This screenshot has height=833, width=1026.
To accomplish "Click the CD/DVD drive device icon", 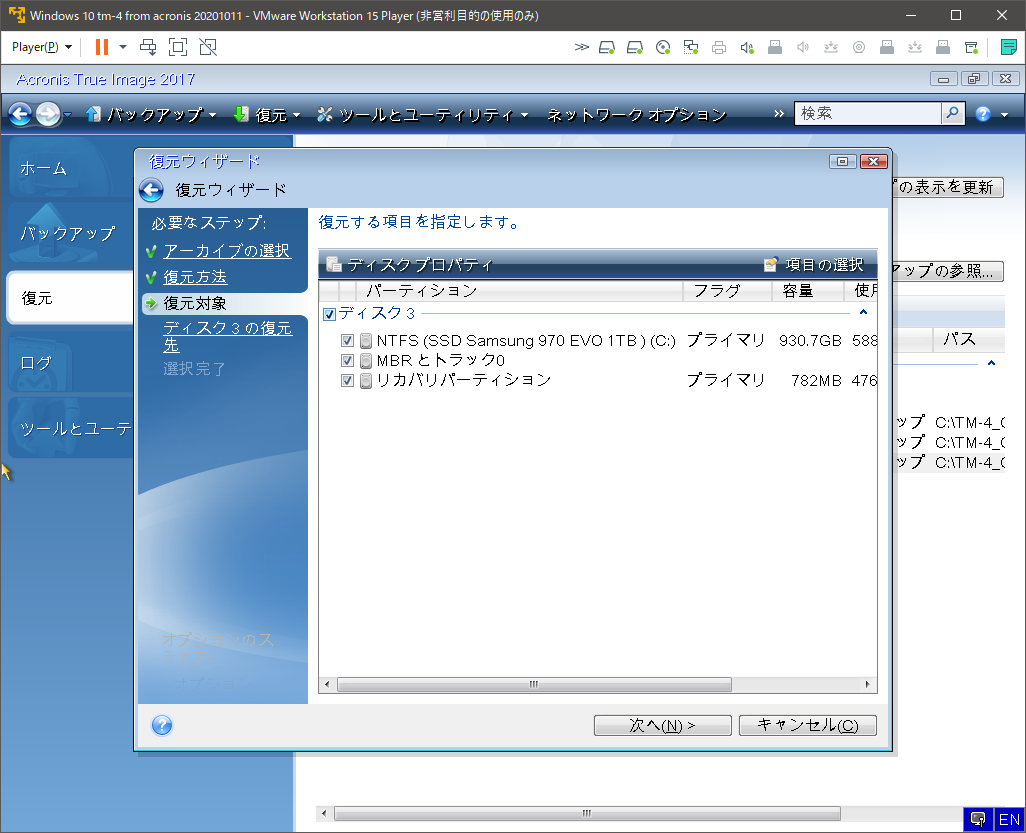I will [x=663, y=47].
